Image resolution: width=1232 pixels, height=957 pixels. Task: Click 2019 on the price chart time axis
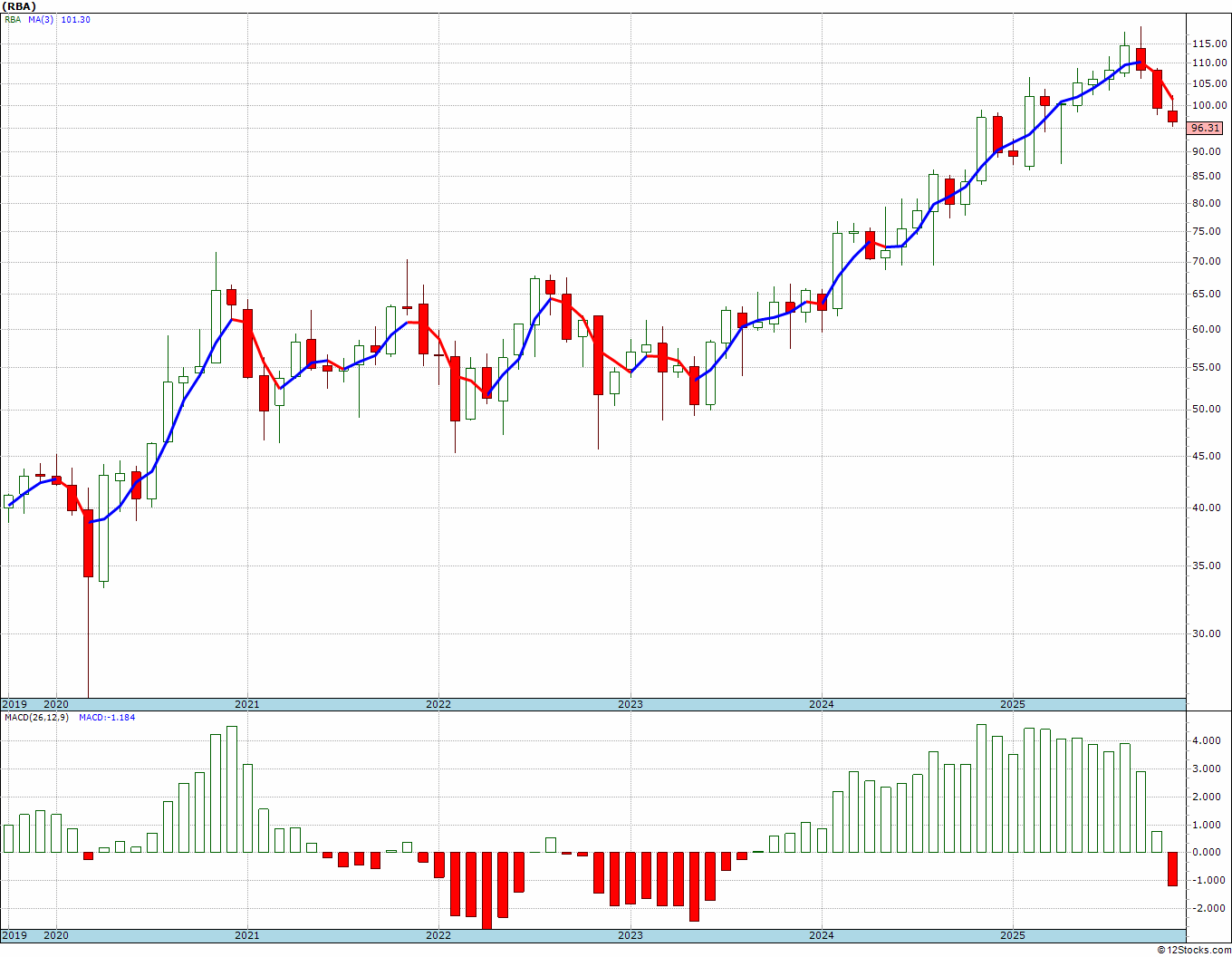click(x=14, y=704)
